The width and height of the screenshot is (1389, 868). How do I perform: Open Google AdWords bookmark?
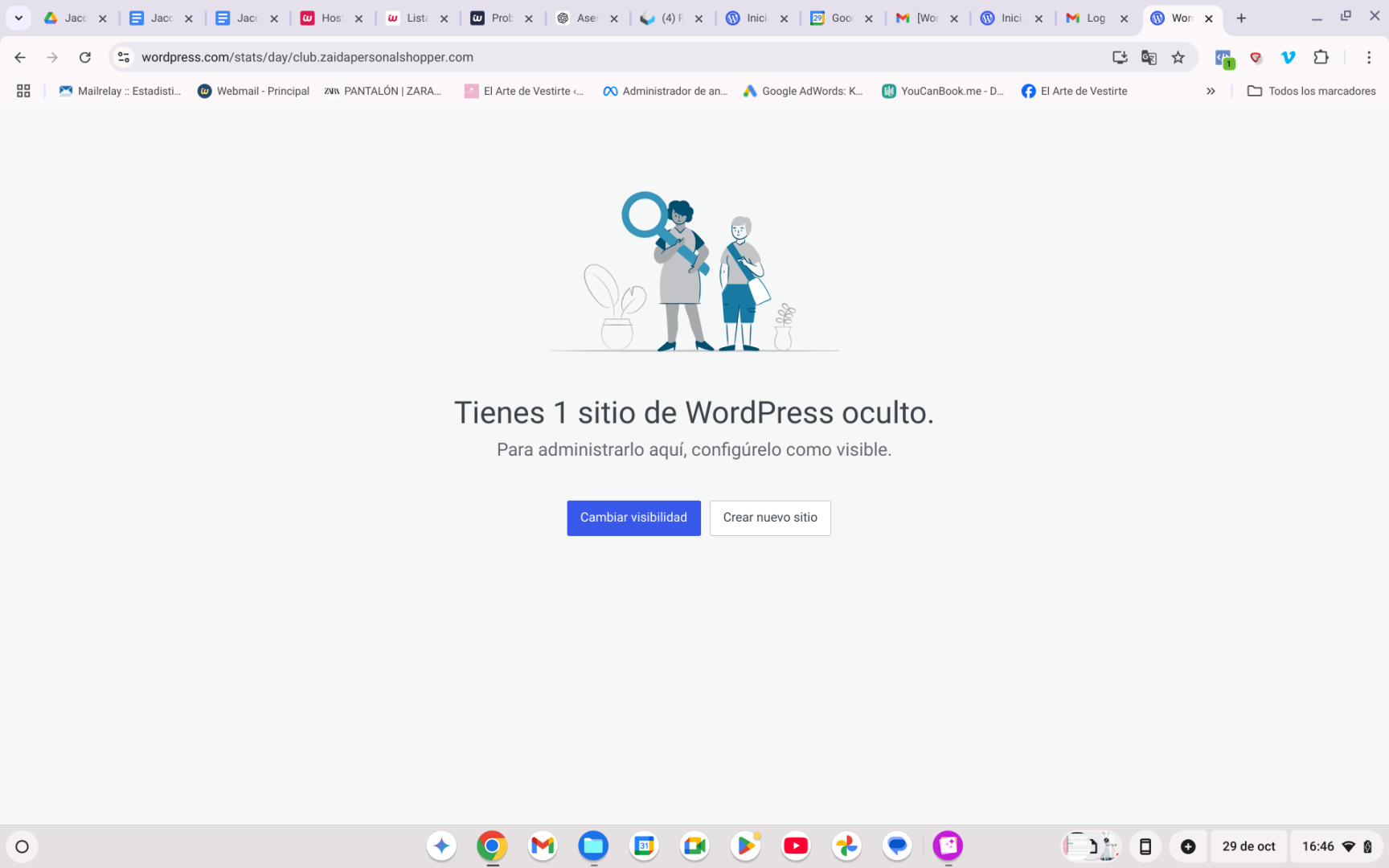[803, 91]
